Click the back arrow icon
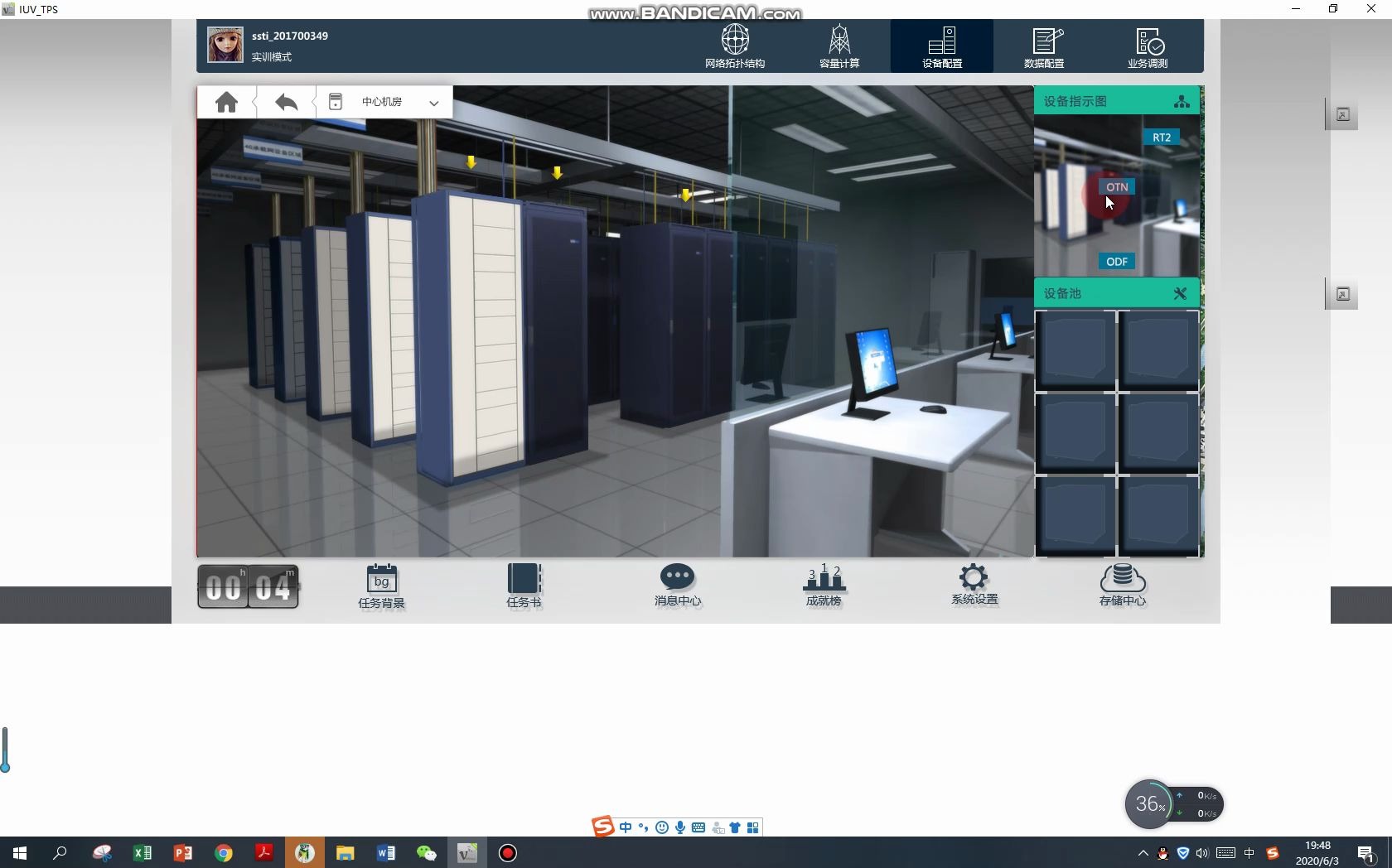The width and height of the screenshot is (1392, 868). click(x=286, y=102)
